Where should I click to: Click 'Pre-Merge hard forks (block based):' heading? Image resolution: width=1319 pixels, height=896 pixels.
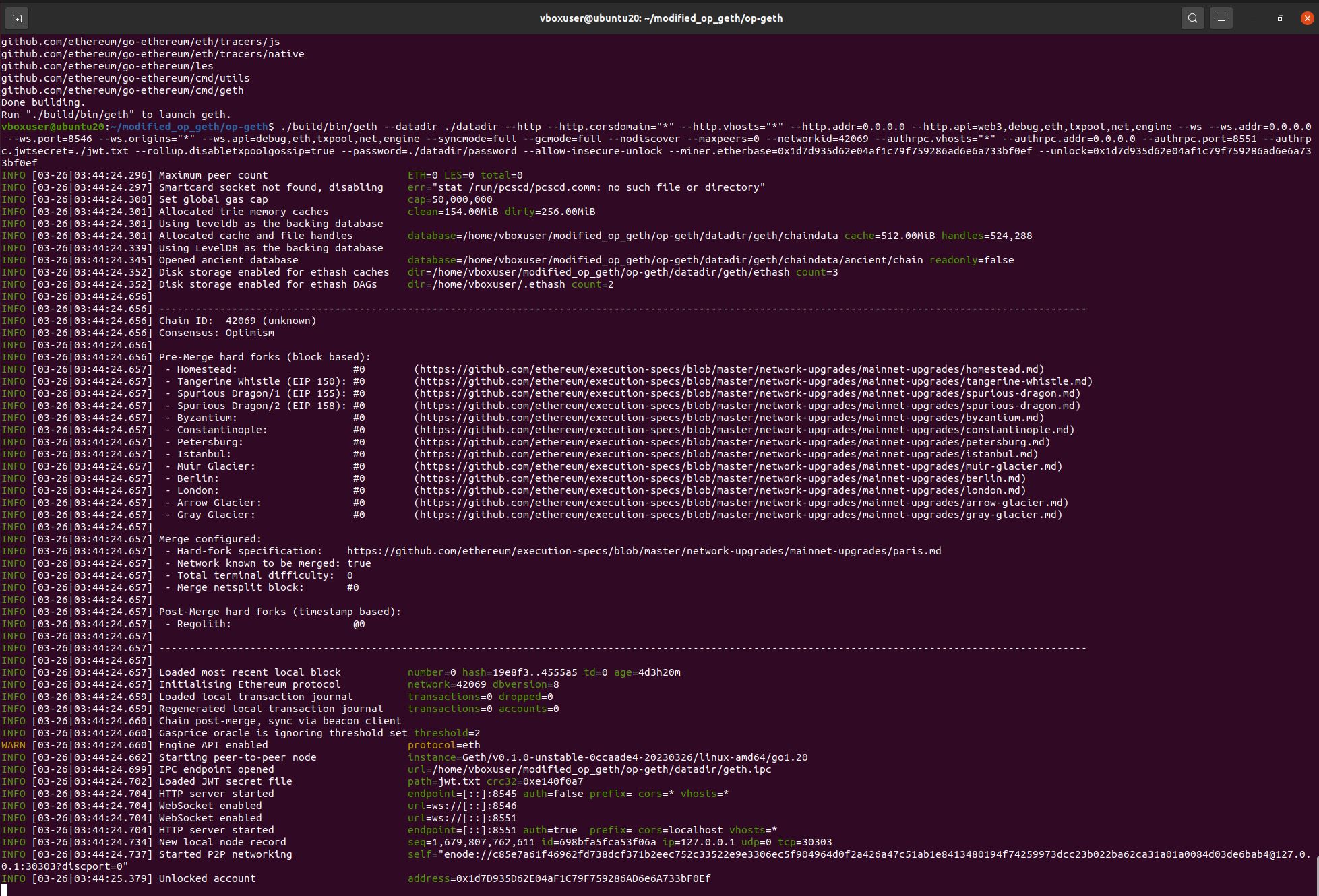tap(265, 357)
